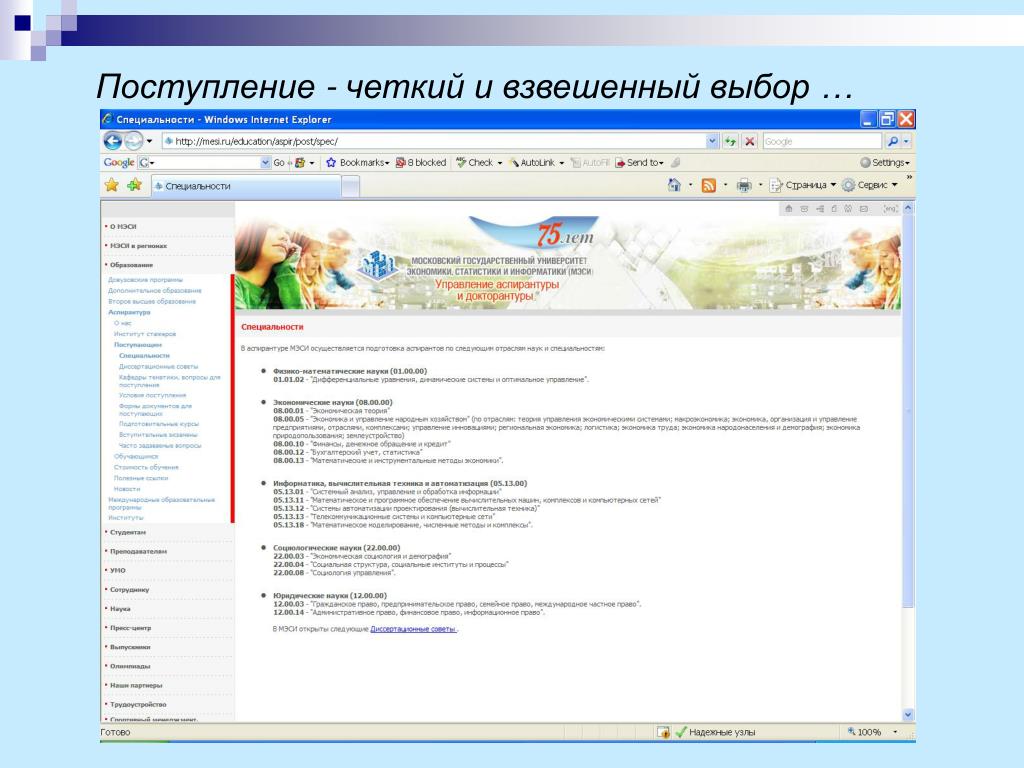Image resolution: width=1024 pixels, height=768 pixels.
Task: Open Дополнительное образование link
Action: point(155,291)
